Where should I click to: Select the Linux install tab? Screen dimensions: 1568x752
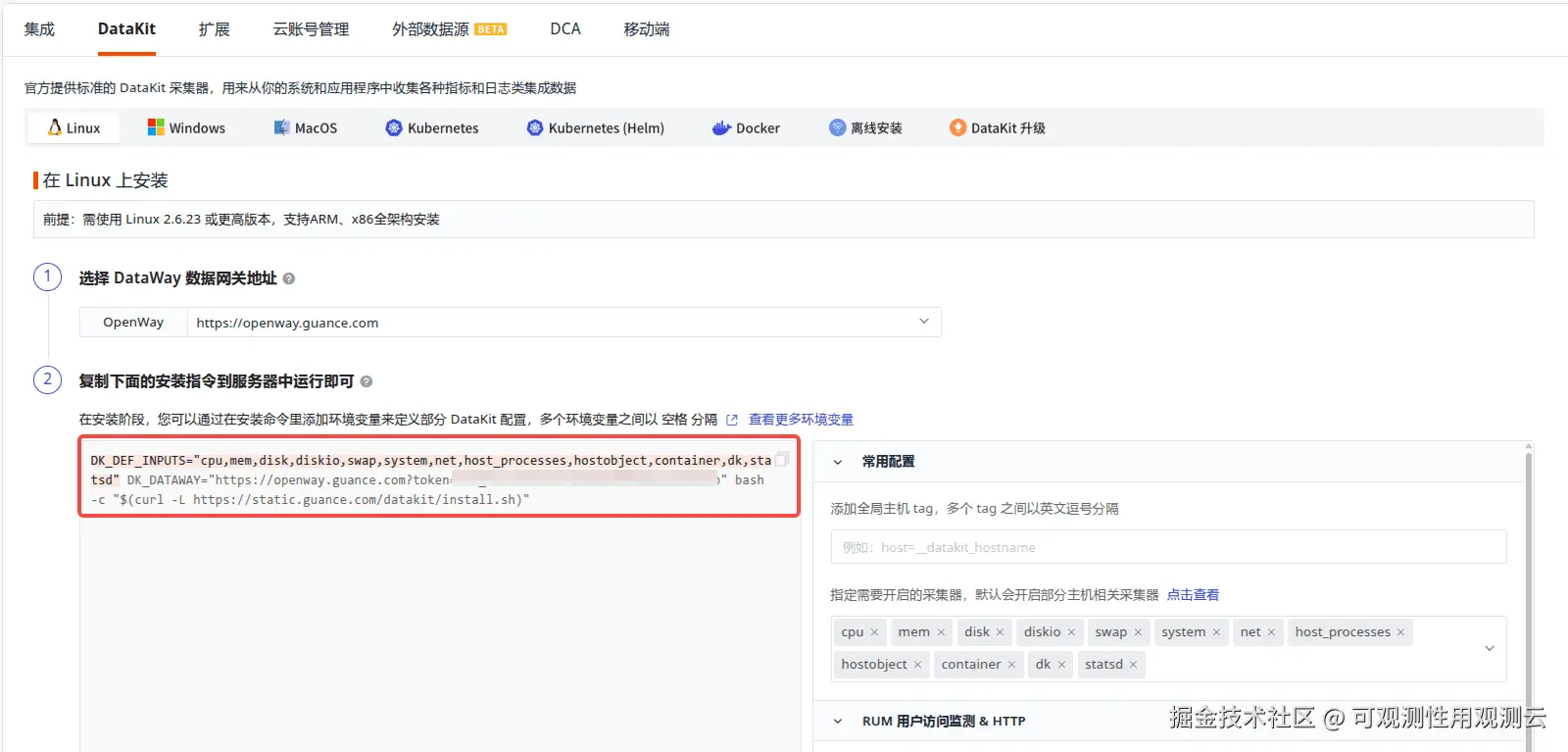coord(74,128)
